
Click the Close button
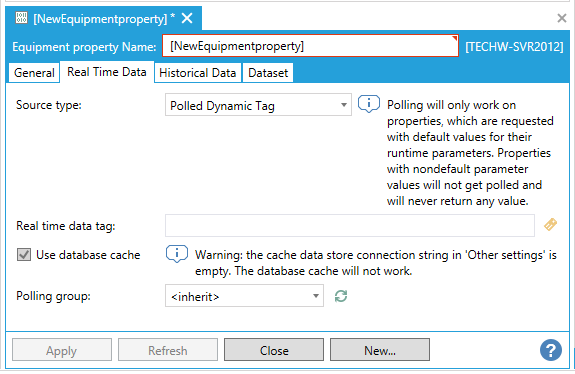(x=274, y=350)
